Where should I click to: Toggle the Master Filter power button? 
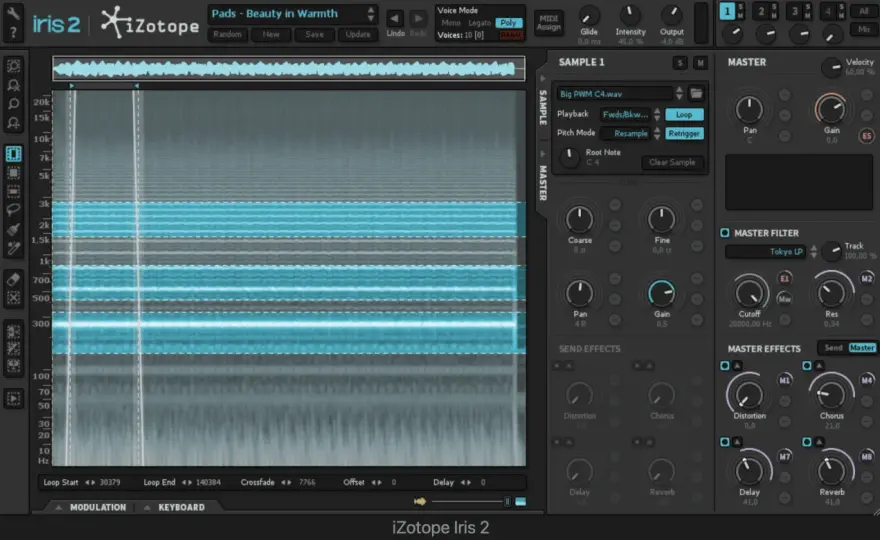click(725, 232)
